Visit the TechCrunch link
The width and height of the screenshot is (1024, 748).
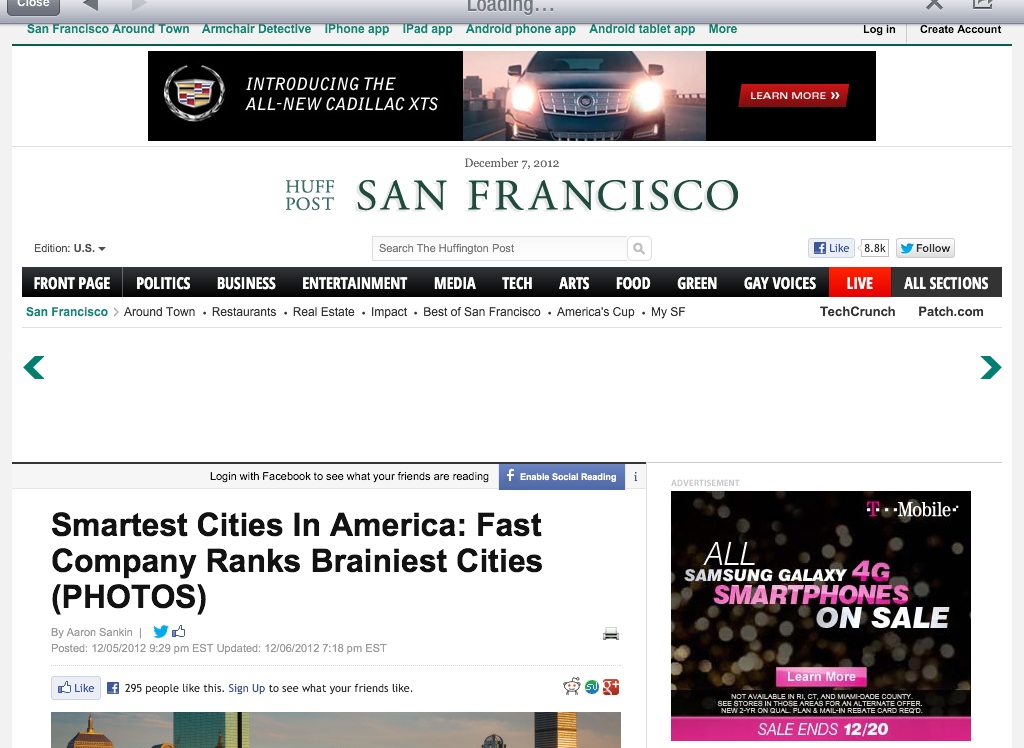(857, 312)
